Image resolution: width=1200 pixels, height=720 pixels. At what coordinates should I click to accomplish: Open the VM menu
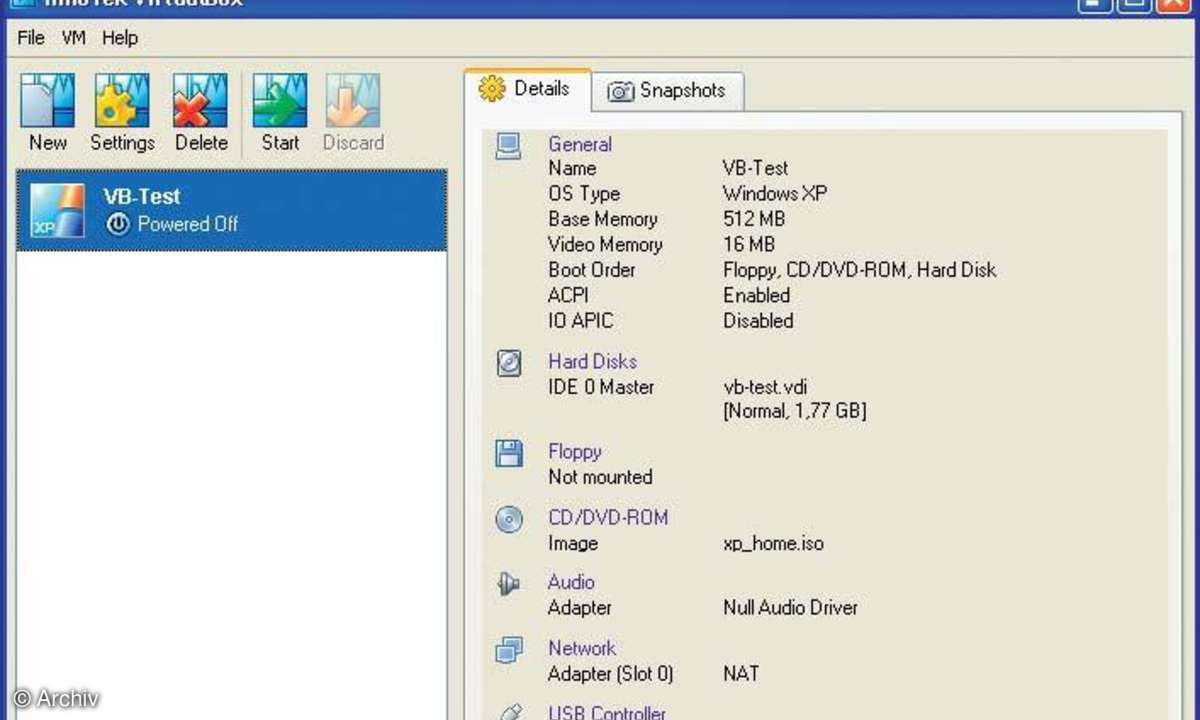coord(74,38)
